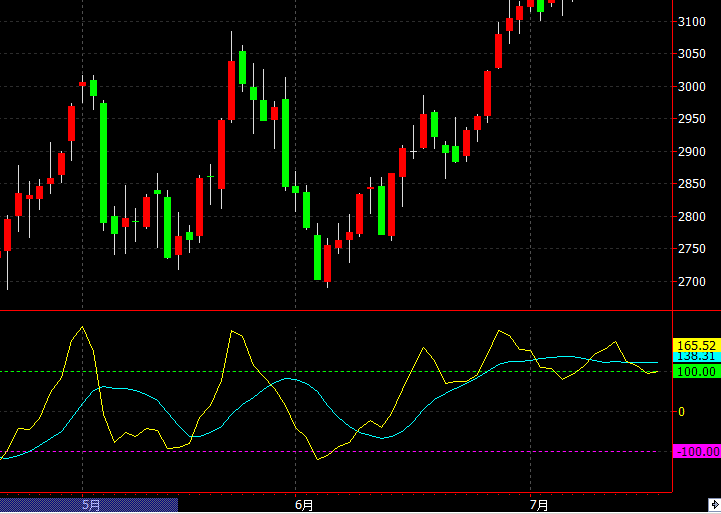Click the magenta -100.00 level label

pos(697,451)
